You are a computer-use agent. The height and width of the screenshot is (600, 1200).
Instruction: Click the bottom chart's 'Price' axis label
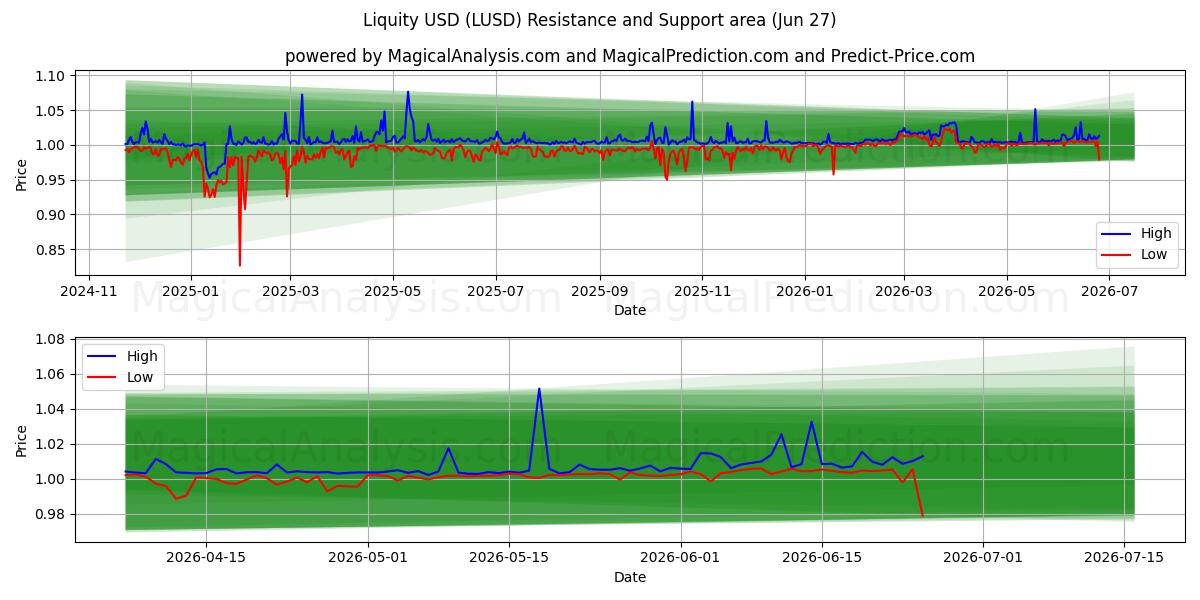coord(22,439)
